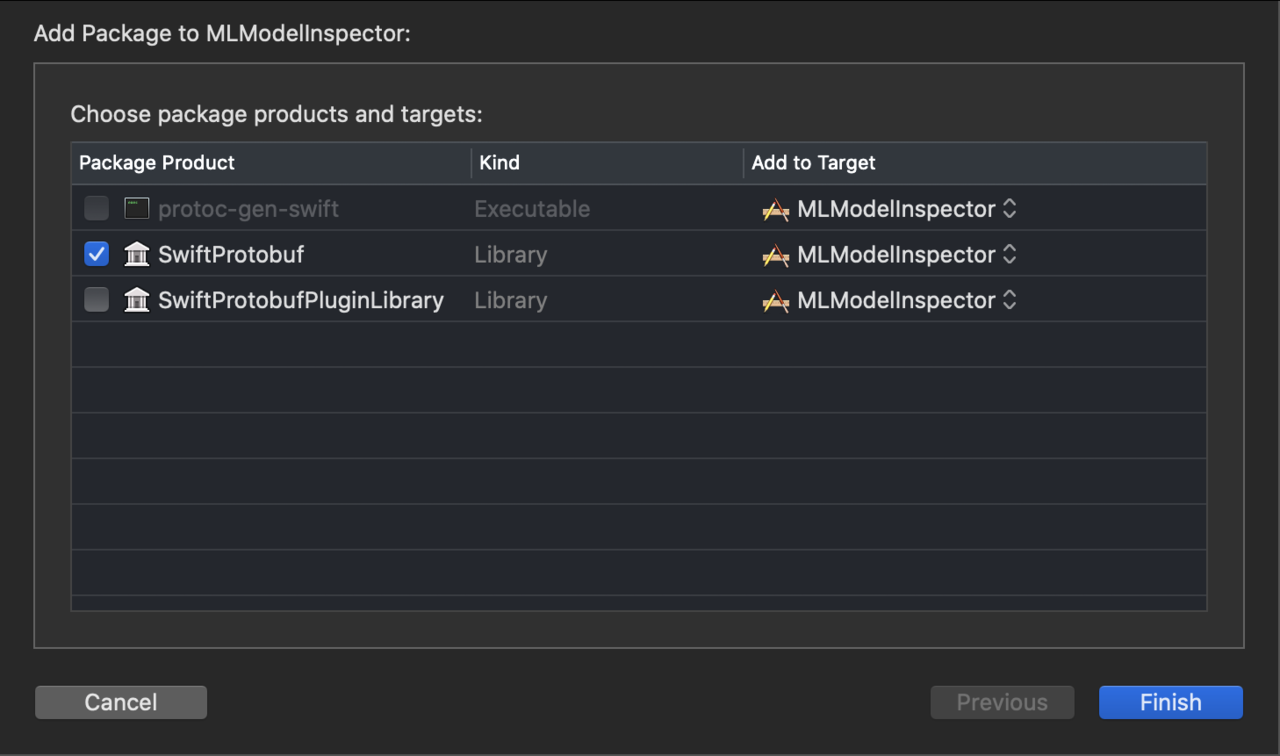Open the target dropdown for SwiftProtobufPluginLibrary
Image resolution: width=1280 pixels, height=756 pixels.
(1009, 300)
